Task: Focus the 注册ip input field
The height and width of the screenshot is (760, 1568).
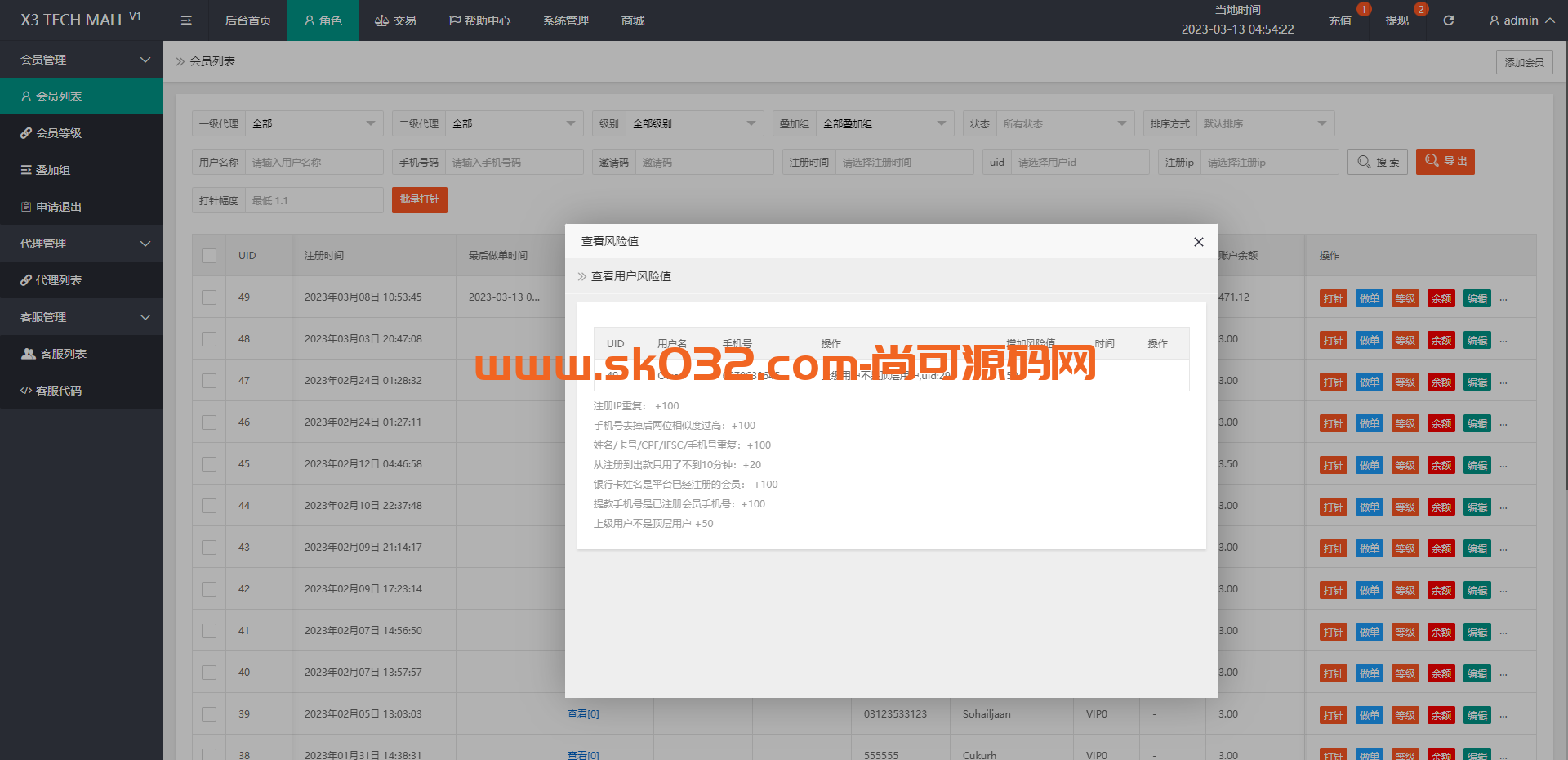Action: [1270, 162]
